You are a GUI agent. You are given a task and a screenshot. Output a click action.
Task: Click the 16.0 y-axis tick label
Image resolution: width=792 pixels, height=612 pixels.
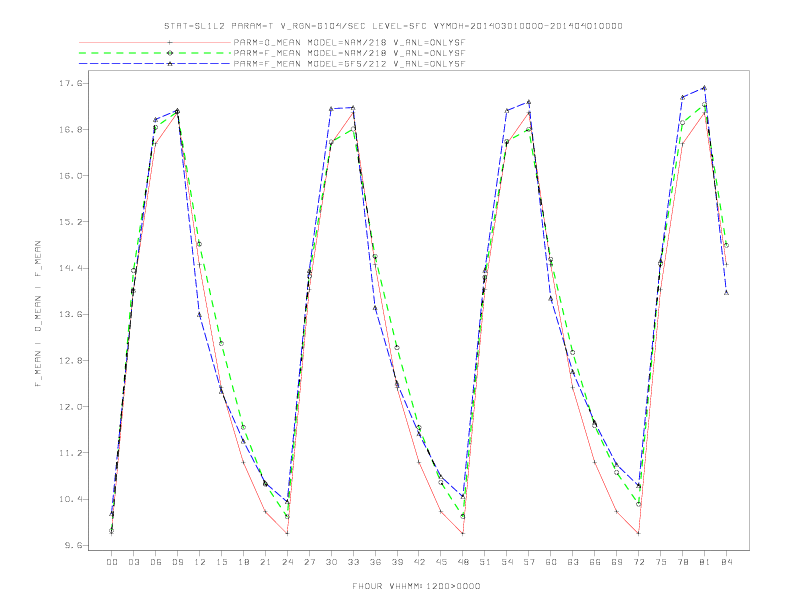pyautogui.click(x=69, y=176)
